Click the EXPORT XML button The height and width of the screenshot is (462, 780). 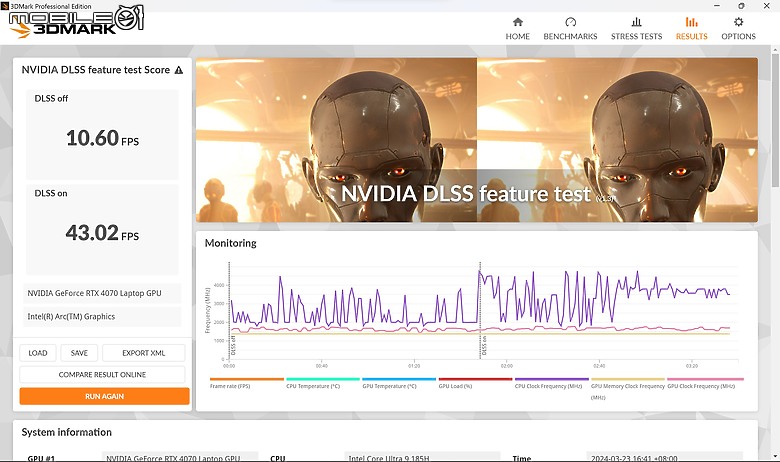coord(143,353)
